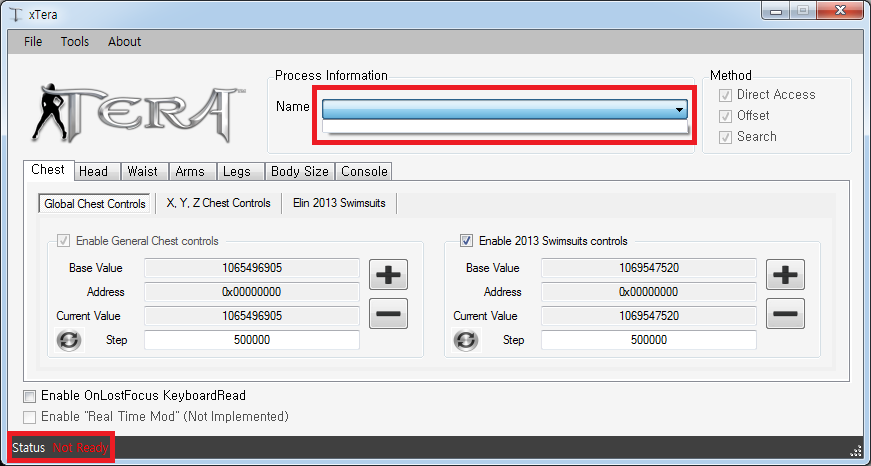Viewport: 871px width, 466px height.
Task: Click refresh icon beside Swimsuits Step field
Action: 466,340
